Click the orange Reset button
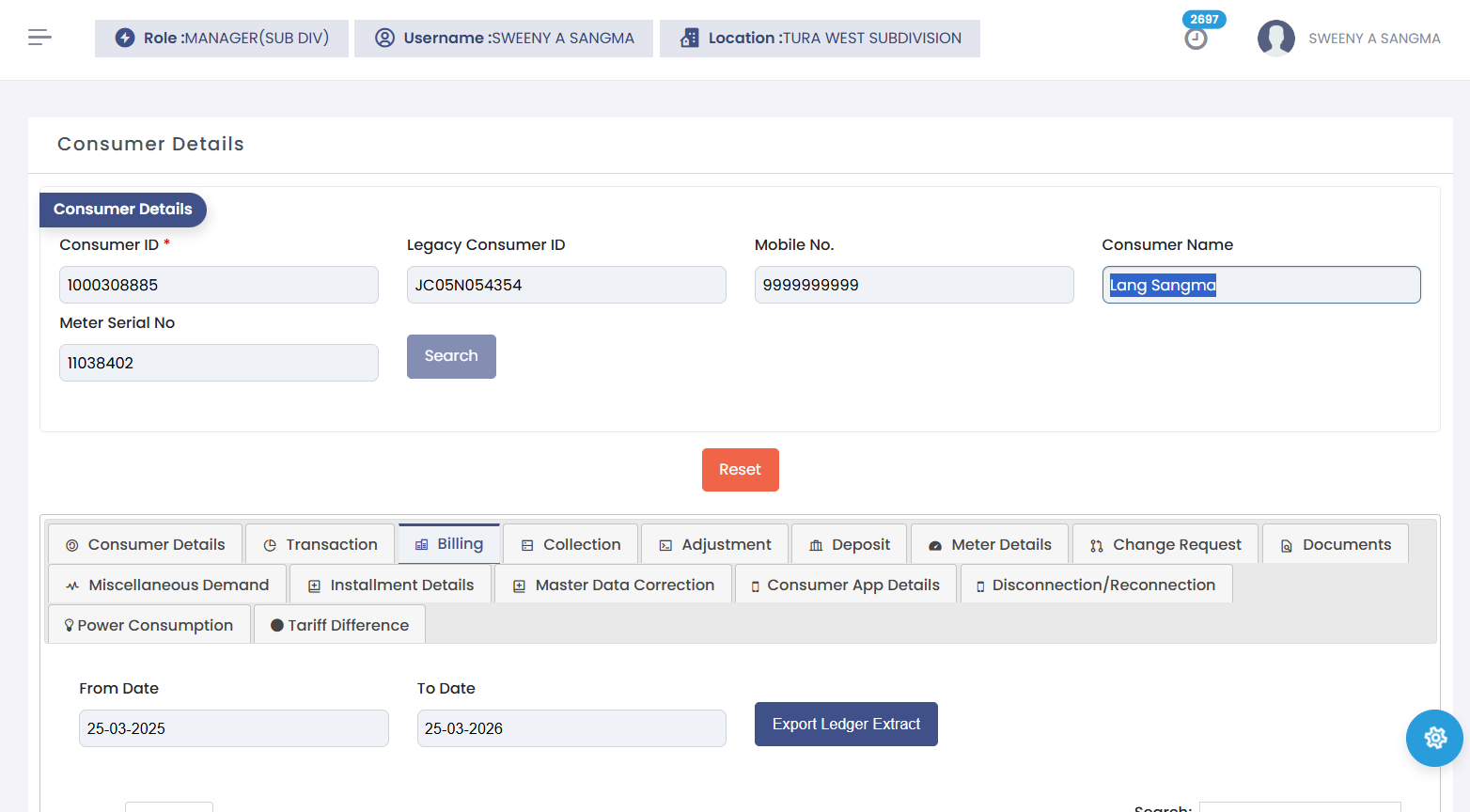 (741, 470)
